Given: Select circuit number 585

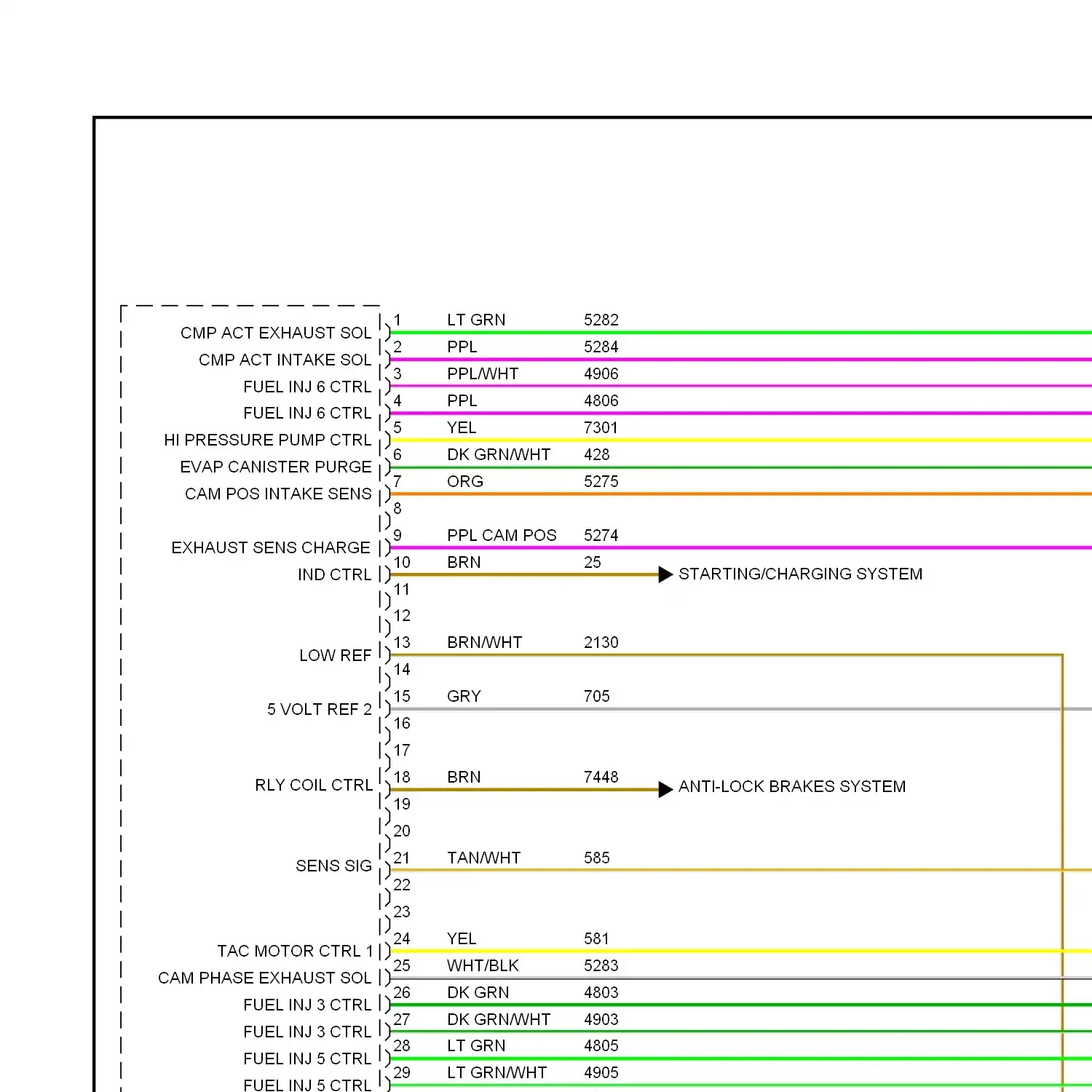Looking at the screenshot, I should pyautogui.click(x=597, y=858).
